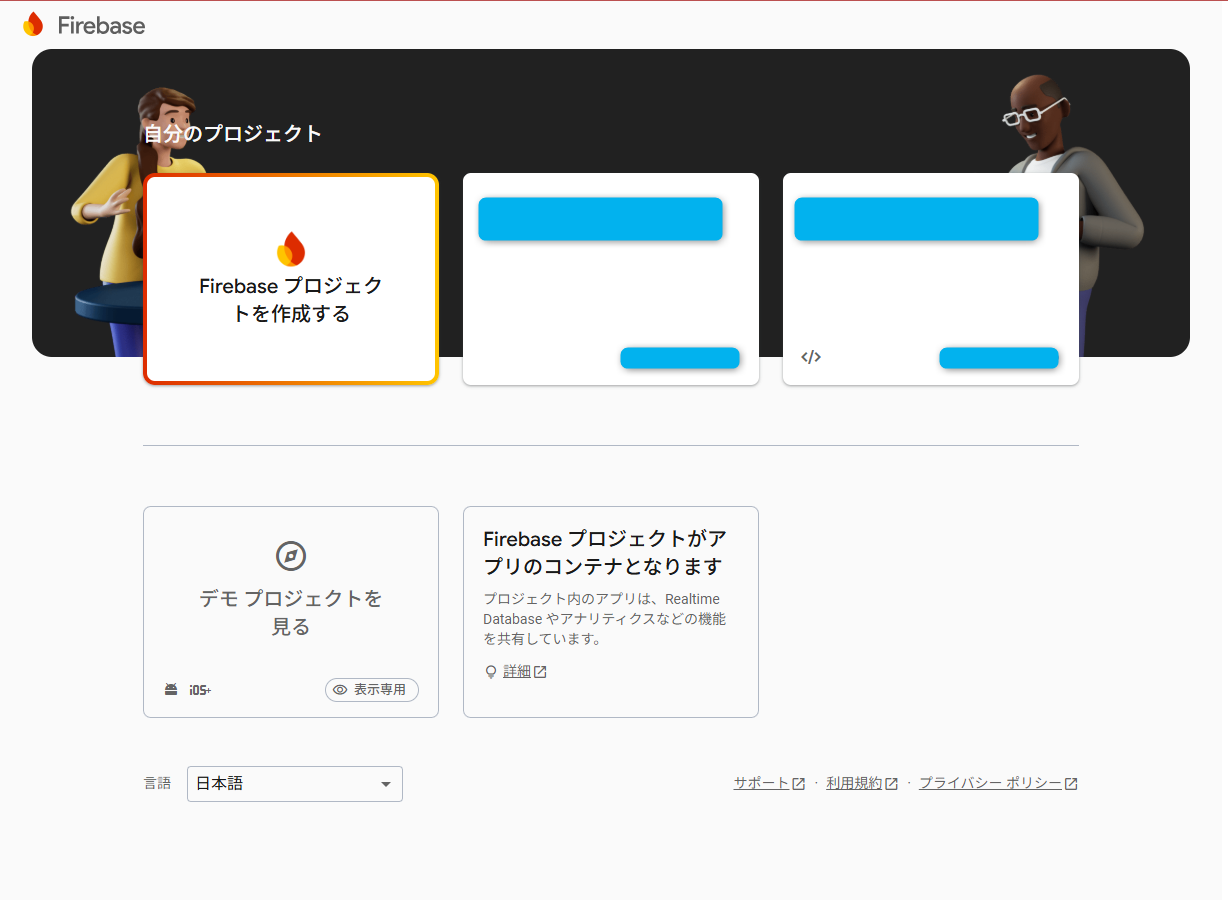Click external icon next to サポート
Image resolution: width=1228 pixels, height=900 pixels.
(x=799, y=784)
